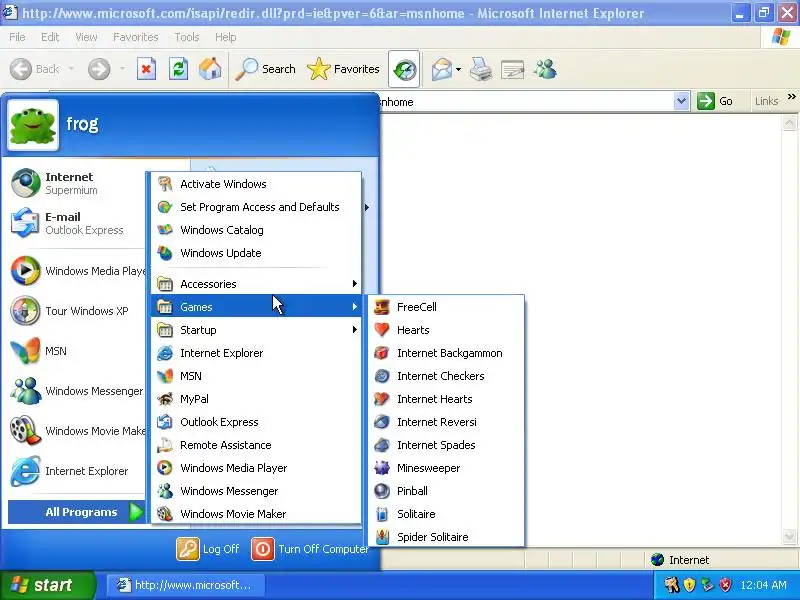Open MSN in Start menu left pane
Image resolution: width=800 pixels, height=600 pixels.
point(77,351)
